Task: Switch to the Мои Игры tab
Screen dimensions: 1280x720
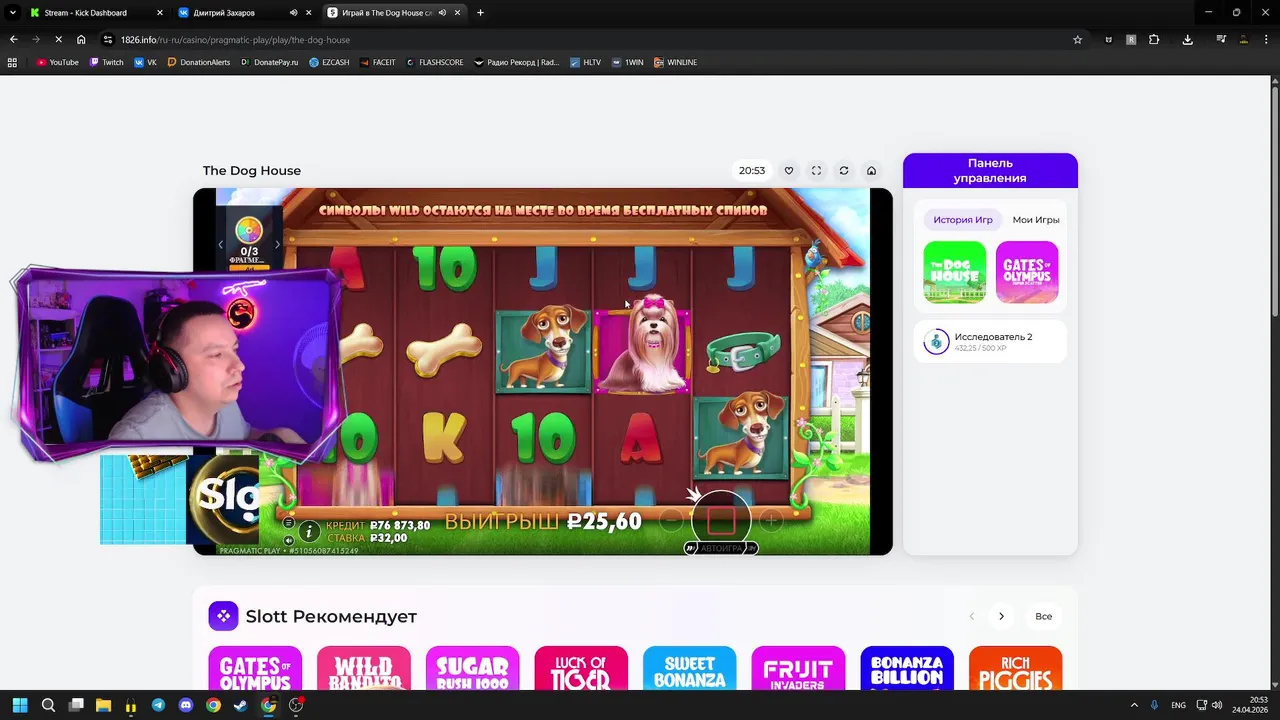Action: 1036,220
